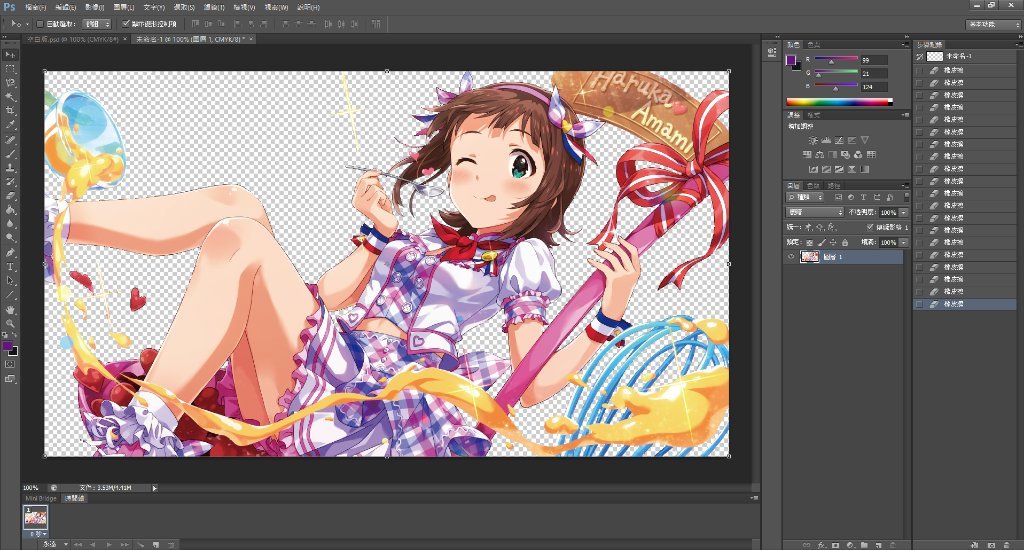The width and height of the screenshot is (1024, 550).
Task: Open the Auto-Select target dropdown
Action: pyautogui.click(x=97, y=24)
